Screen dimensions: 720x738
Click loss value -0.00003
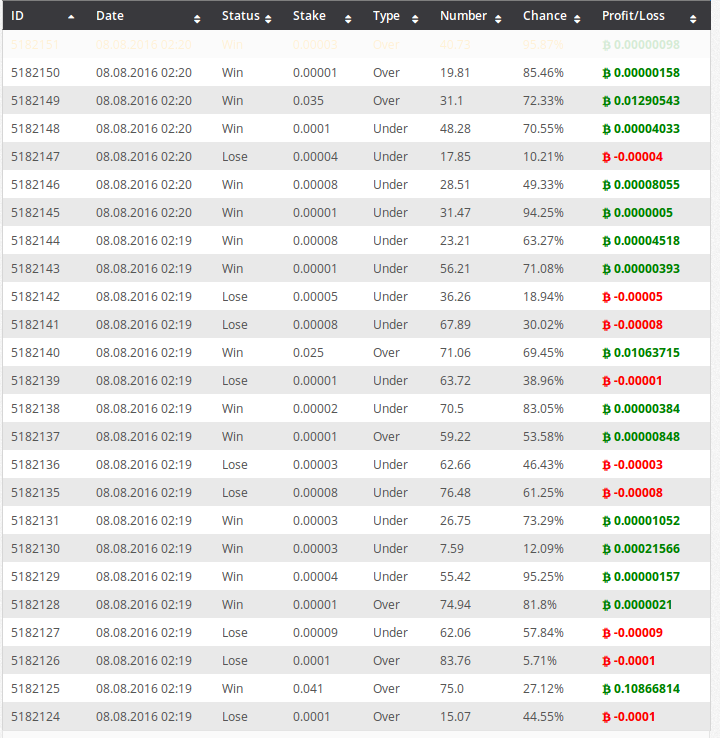point(638,465)
